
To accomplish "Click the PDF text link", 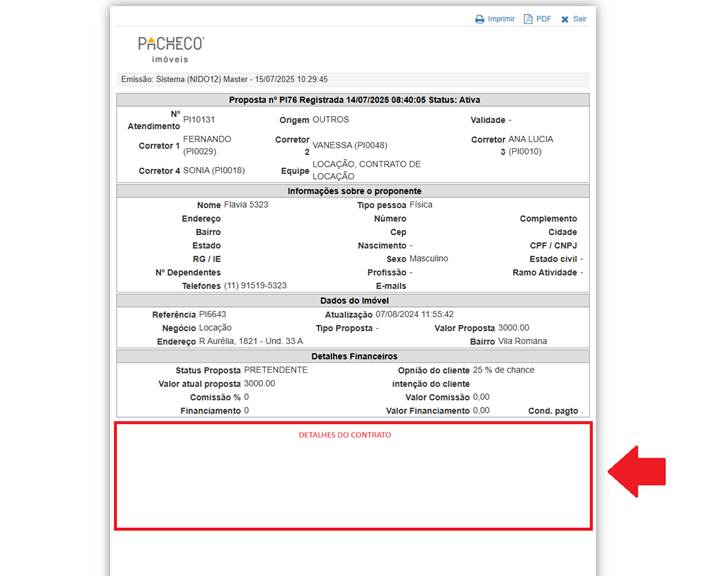I will (544, 19).
